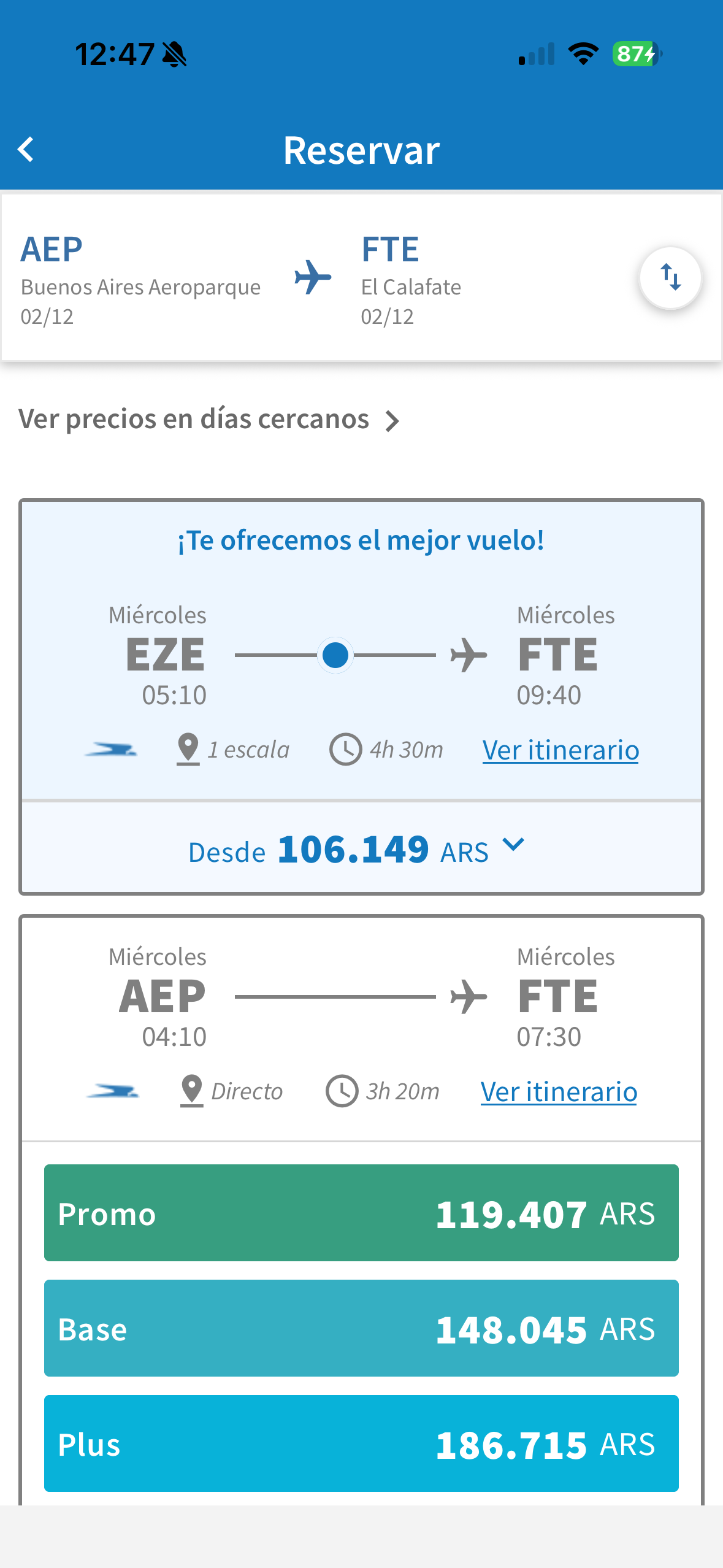Tap the back arrow in the header
Viewport: 723px width, 1568px height.
click(26, 149)
